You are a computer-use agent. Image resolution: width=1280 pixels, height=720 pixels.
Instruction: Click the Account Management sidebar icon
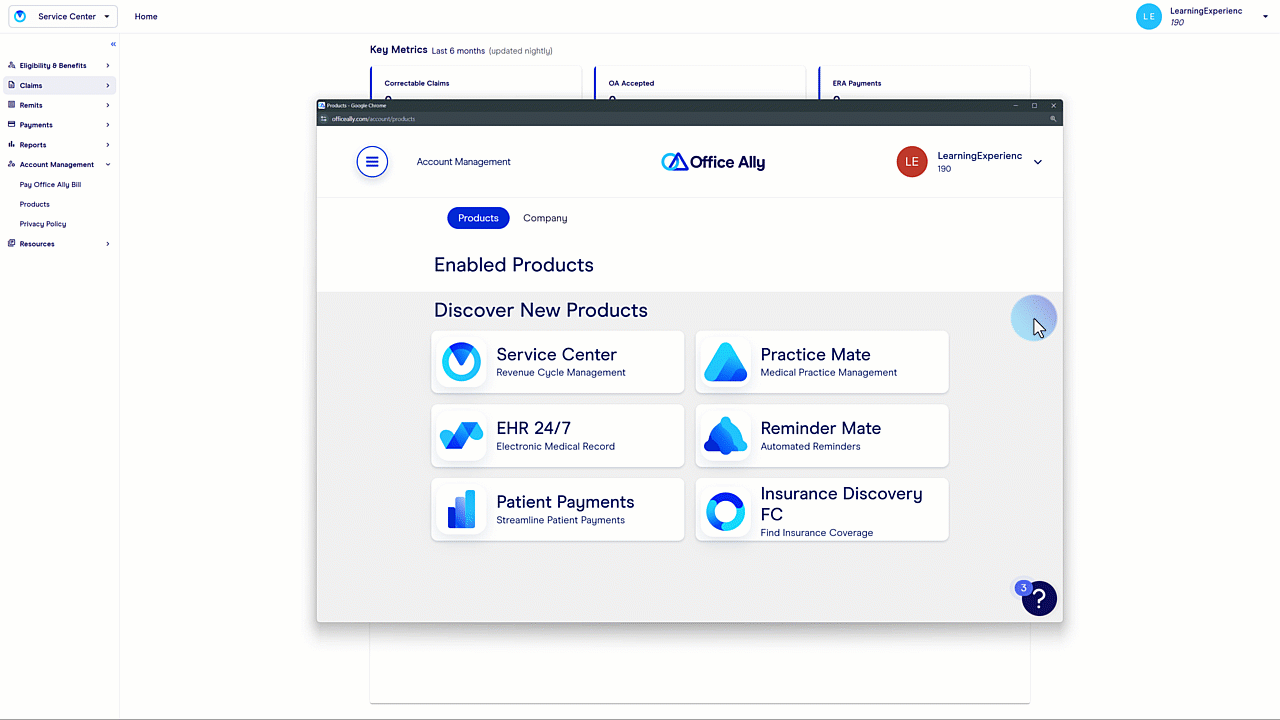(11, 164)
